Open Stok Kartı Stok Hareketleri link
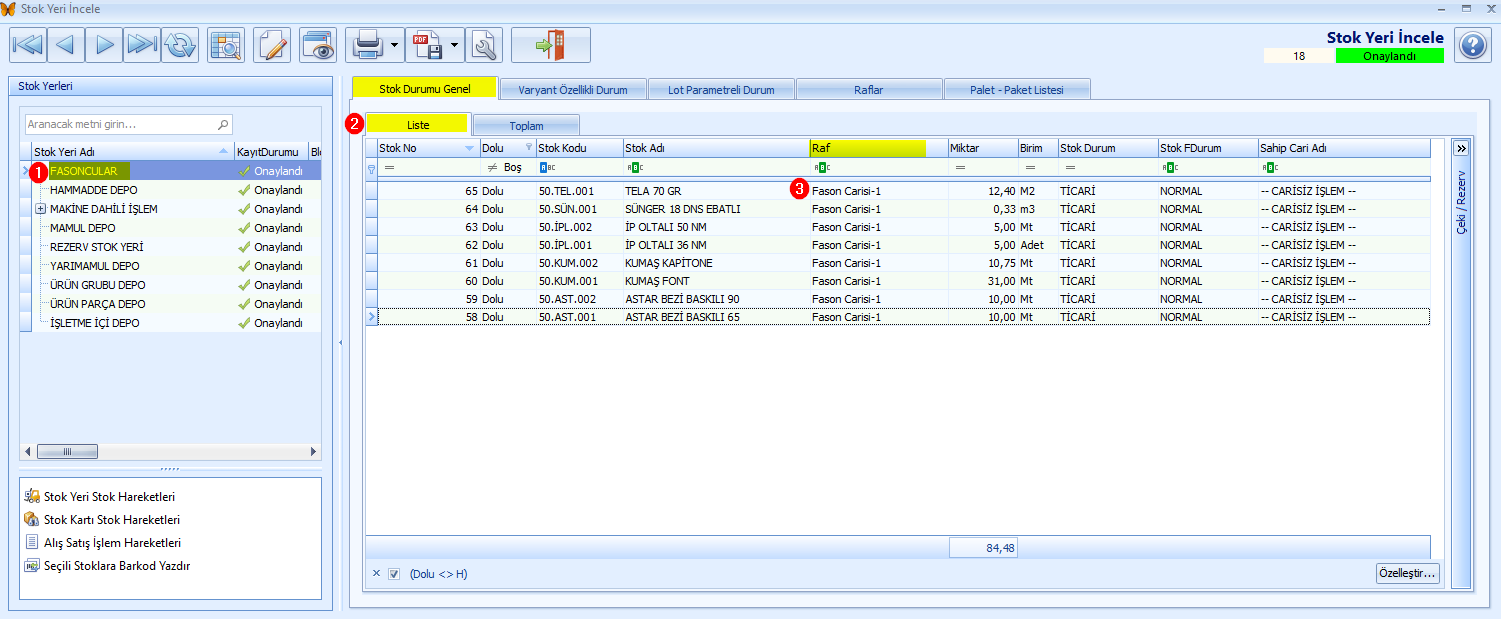Viewport: 1501px width, 619px height. 112,519
